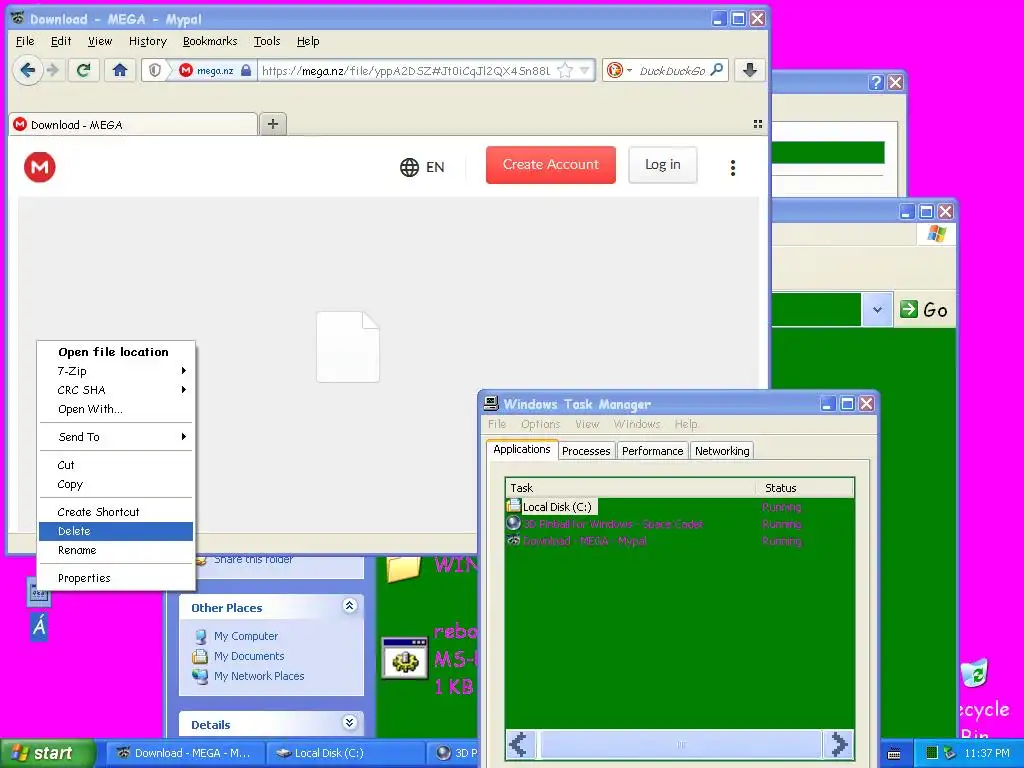Viewport: 1024px width, 768px height.
Task: Expand the CRC SHA submenu
Action: pos(116,390)
